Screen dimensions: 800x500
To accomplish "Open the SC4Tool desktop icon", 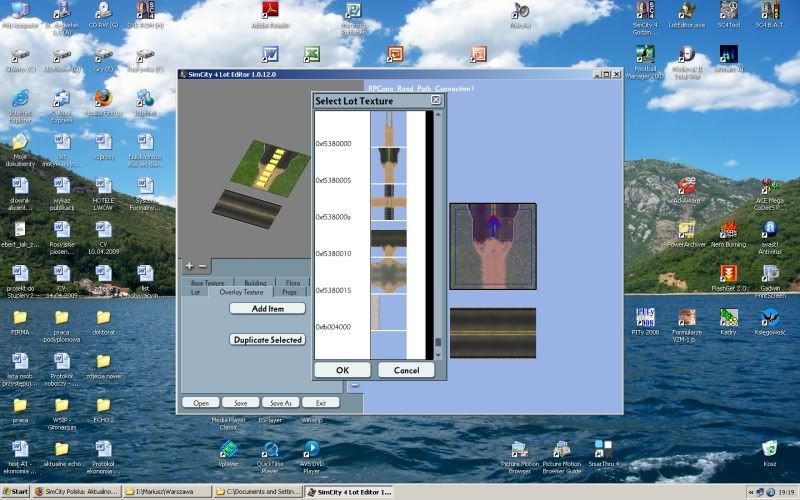I will pos(729,14).
